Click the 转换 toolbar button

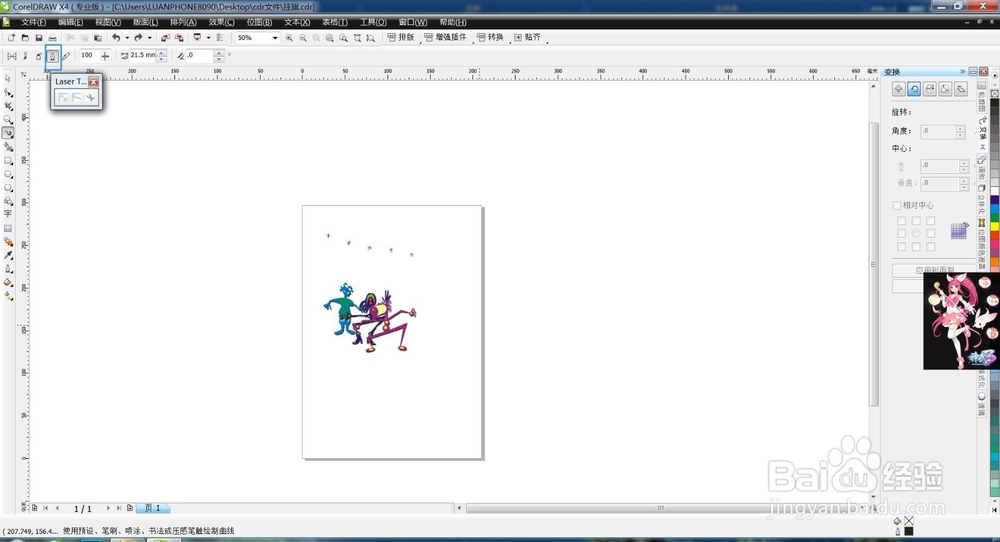click(490, 38)
